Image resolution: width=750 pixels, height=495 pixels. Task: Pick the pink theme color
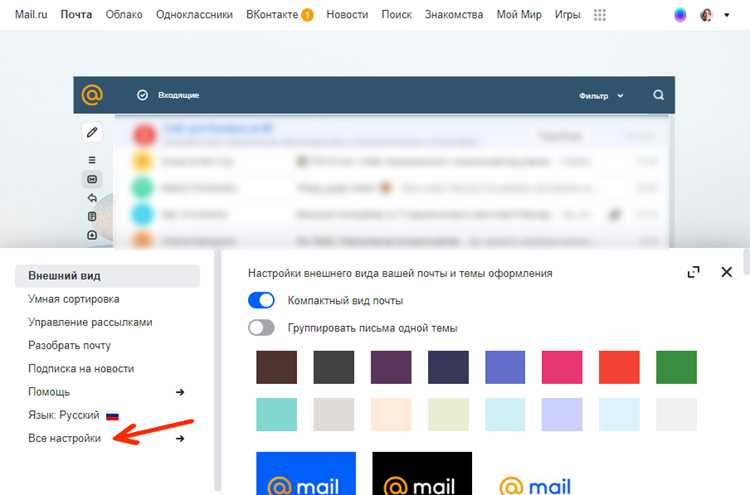pyautogui.click(x=562, y=367)
